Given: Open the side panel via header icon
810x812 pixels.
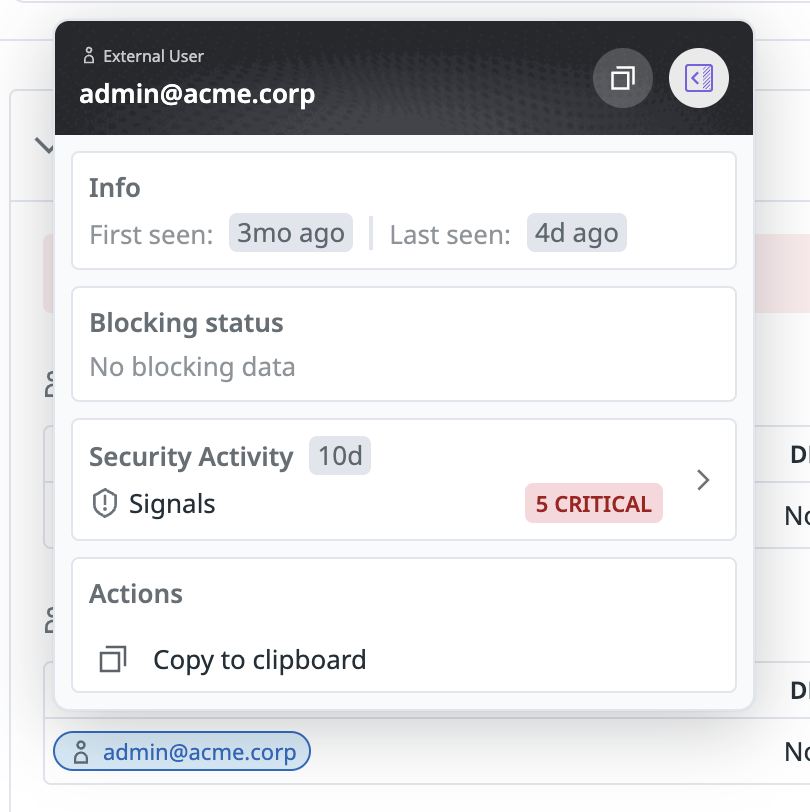Looking at the screenshot, I should tap(699, 77).
